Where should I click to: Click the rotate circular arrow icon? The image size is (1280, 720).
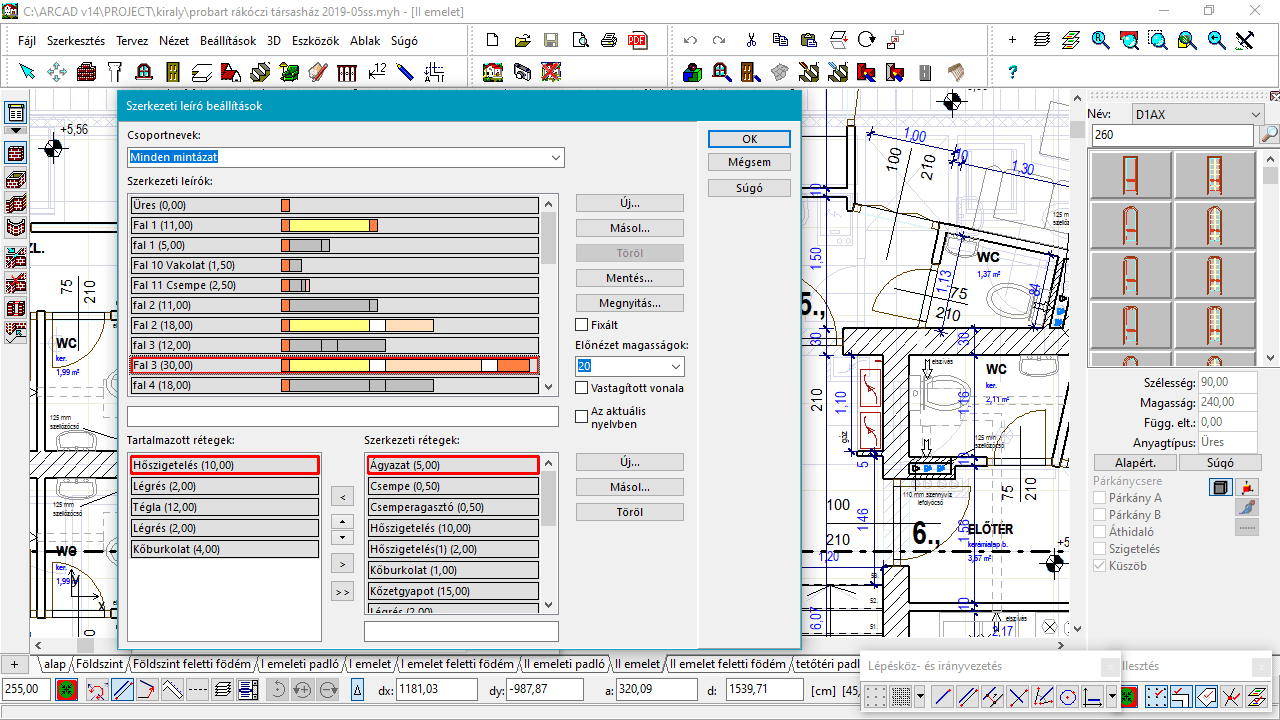[x=866, y=41]
